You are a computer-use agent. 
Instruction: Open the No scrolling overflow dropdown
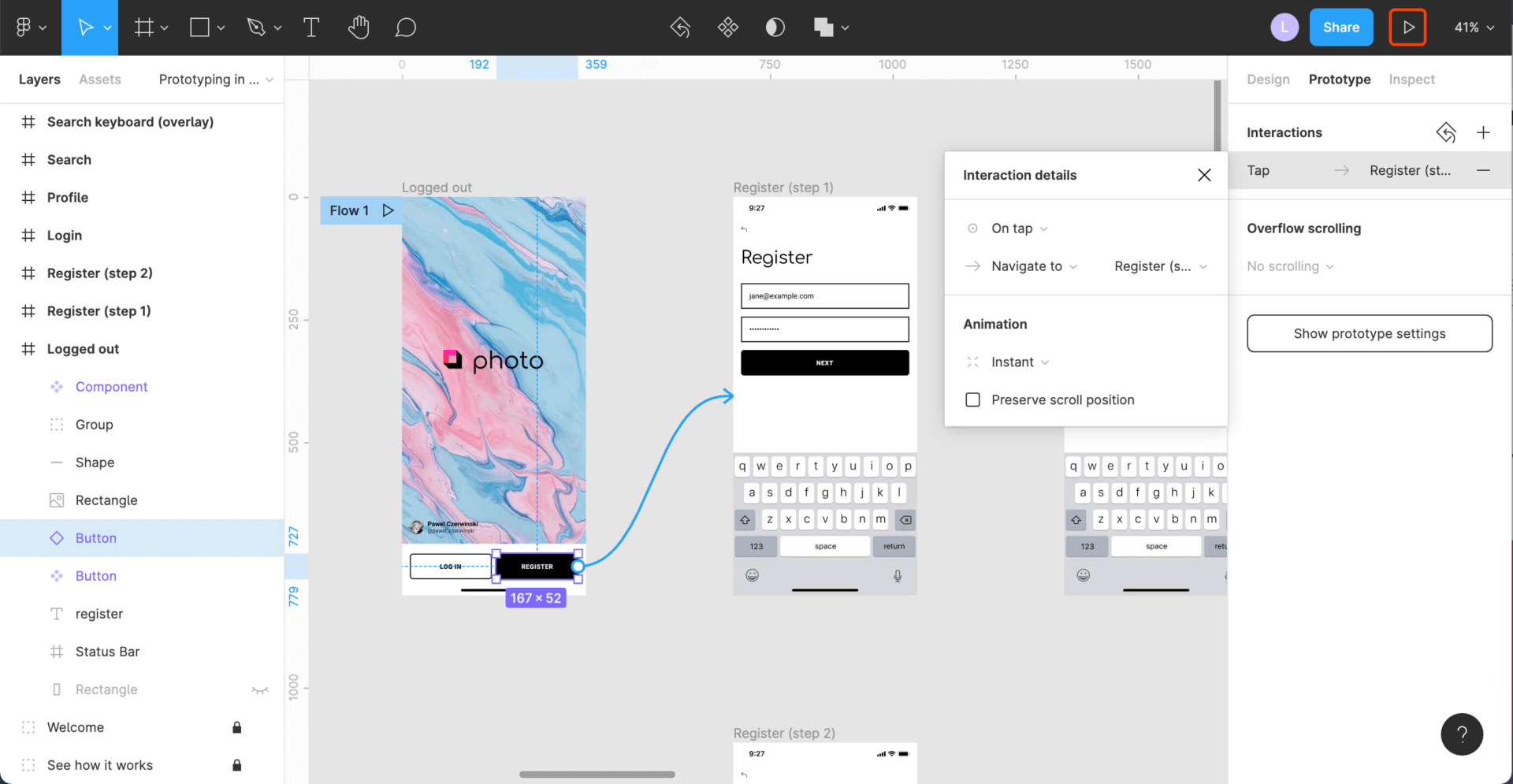click(1289, 266)
